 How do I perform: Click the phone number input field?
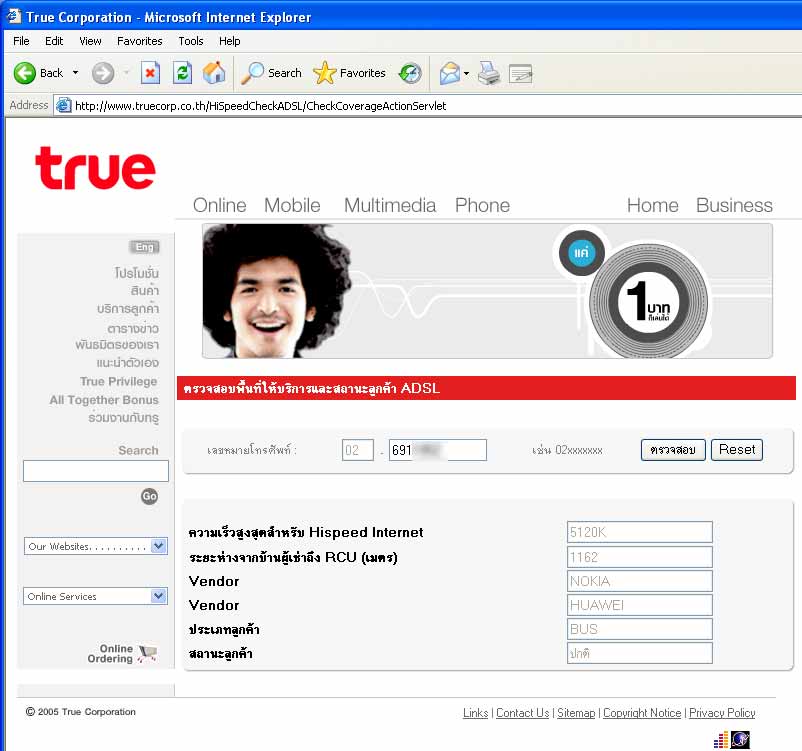tap(438, 450)
